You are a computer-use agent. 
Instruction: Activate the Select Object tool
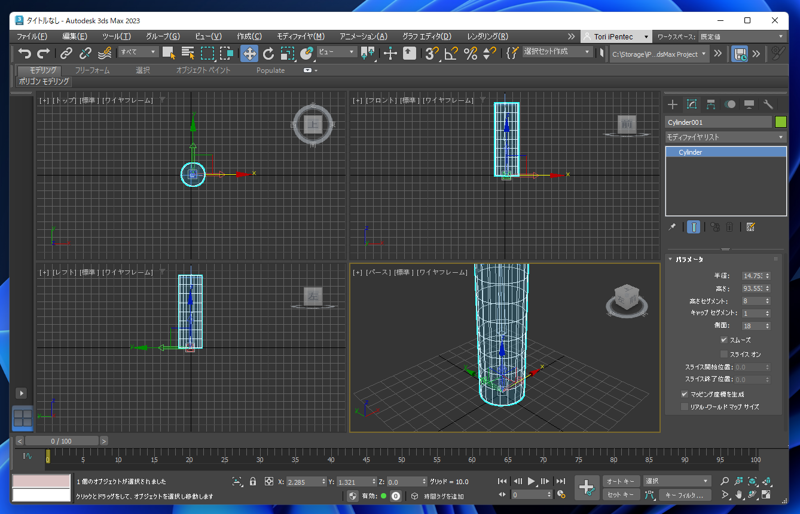coord(169,53)
